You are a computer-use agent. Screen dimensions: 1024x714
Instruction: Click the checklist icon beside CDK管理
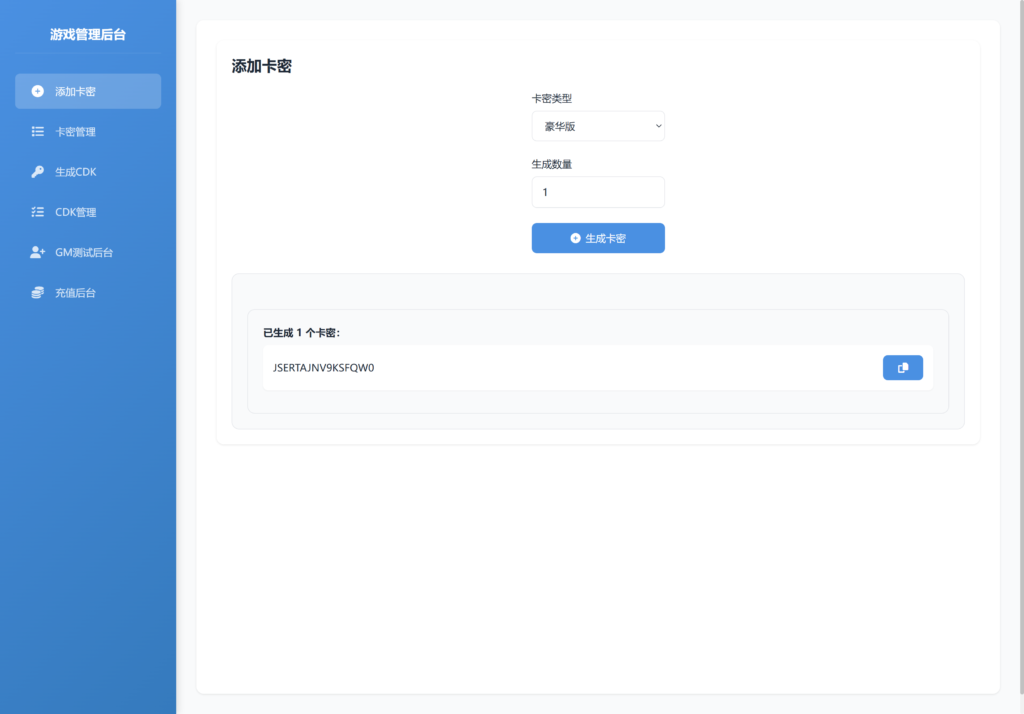pos(38,212)
